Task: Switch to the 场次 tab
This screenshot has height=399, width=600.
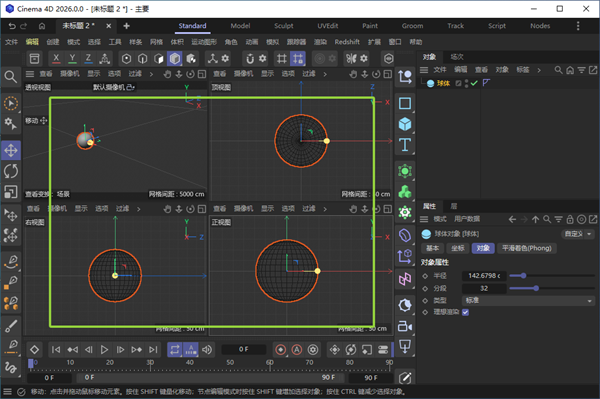Action: coord(457,57)
